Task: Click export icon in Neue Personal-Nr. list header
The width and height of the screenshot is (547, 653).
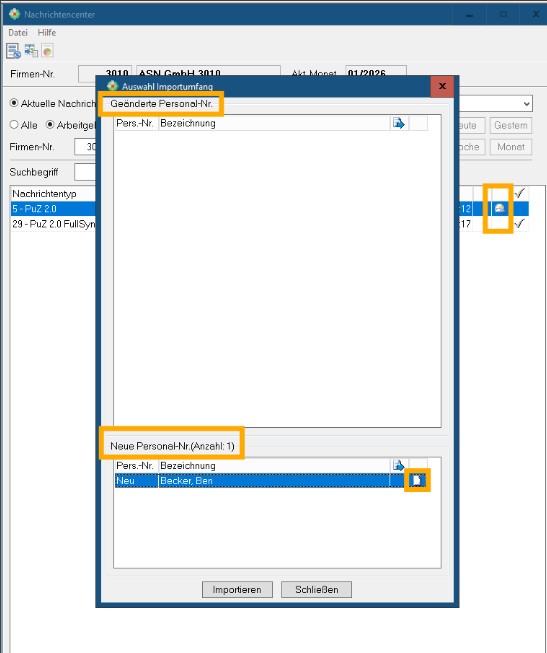Action: click(399, 466)
